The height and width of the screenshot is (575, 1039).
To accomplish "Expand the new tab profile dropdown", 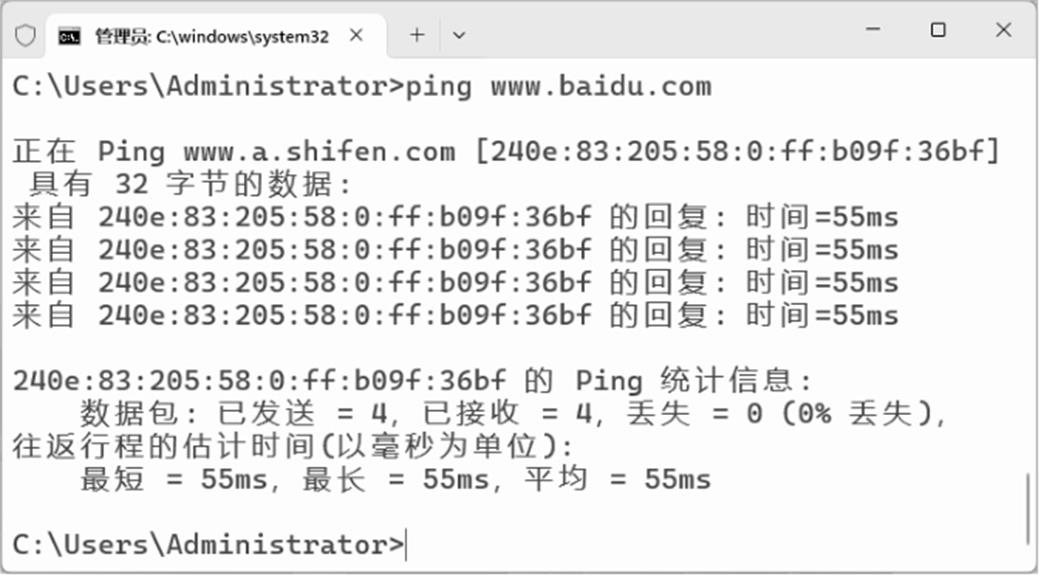I will click(x=459, y=35).
